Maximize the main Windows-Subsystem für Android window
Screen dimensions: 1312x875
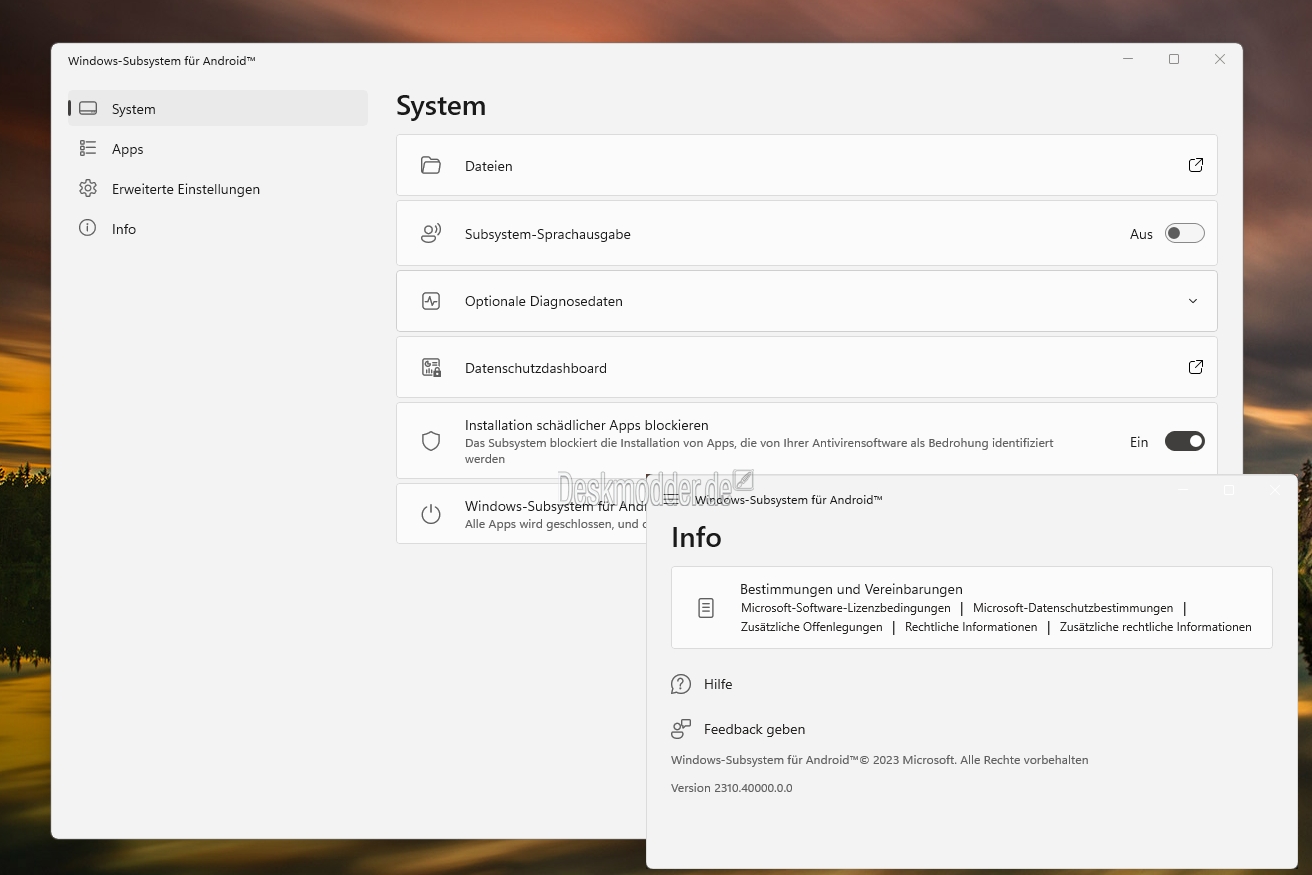pyautogui.click(x=1174, y=59)
